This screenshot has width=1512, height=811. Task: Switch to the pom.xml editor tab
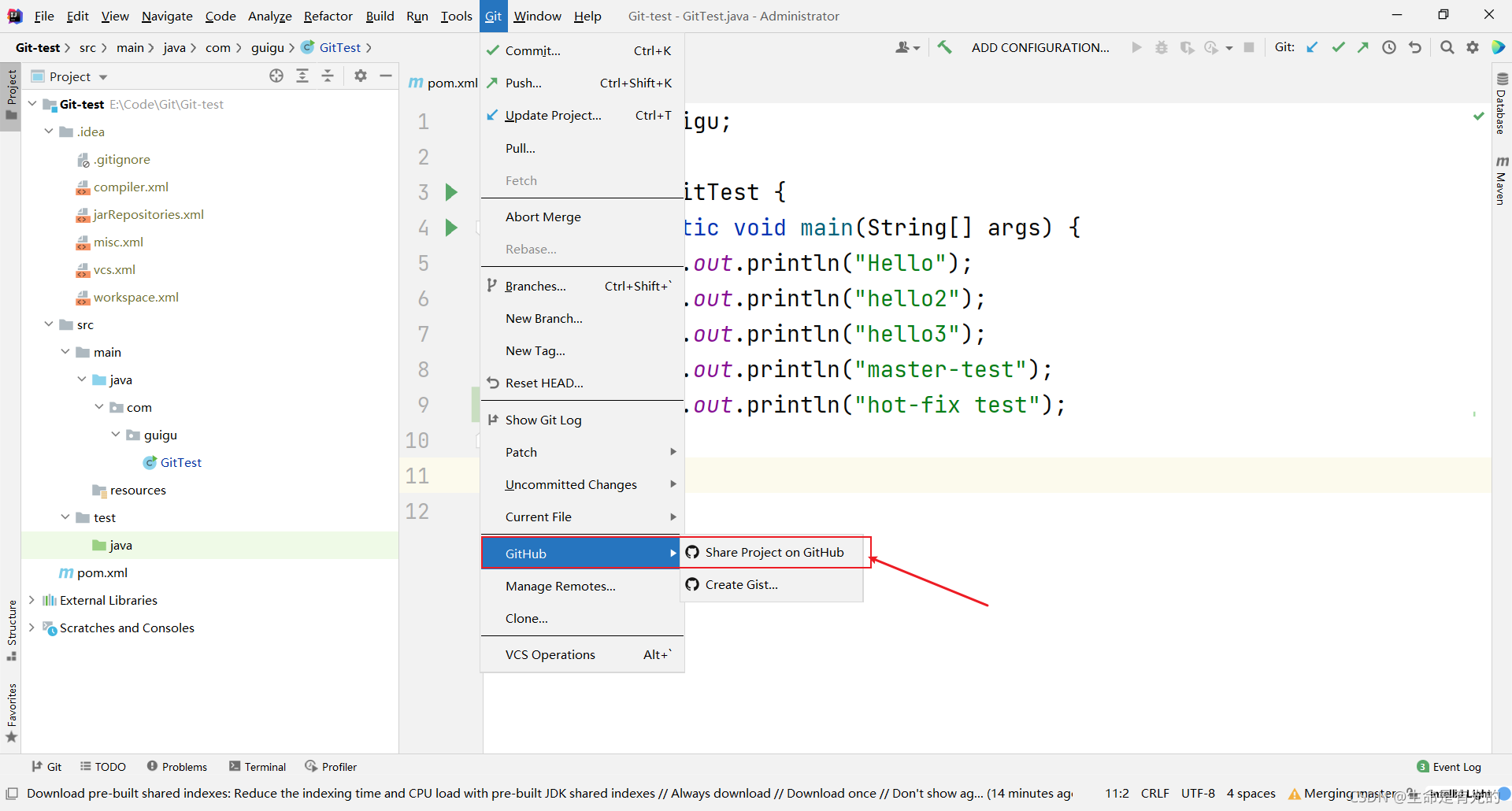point(443,83)
